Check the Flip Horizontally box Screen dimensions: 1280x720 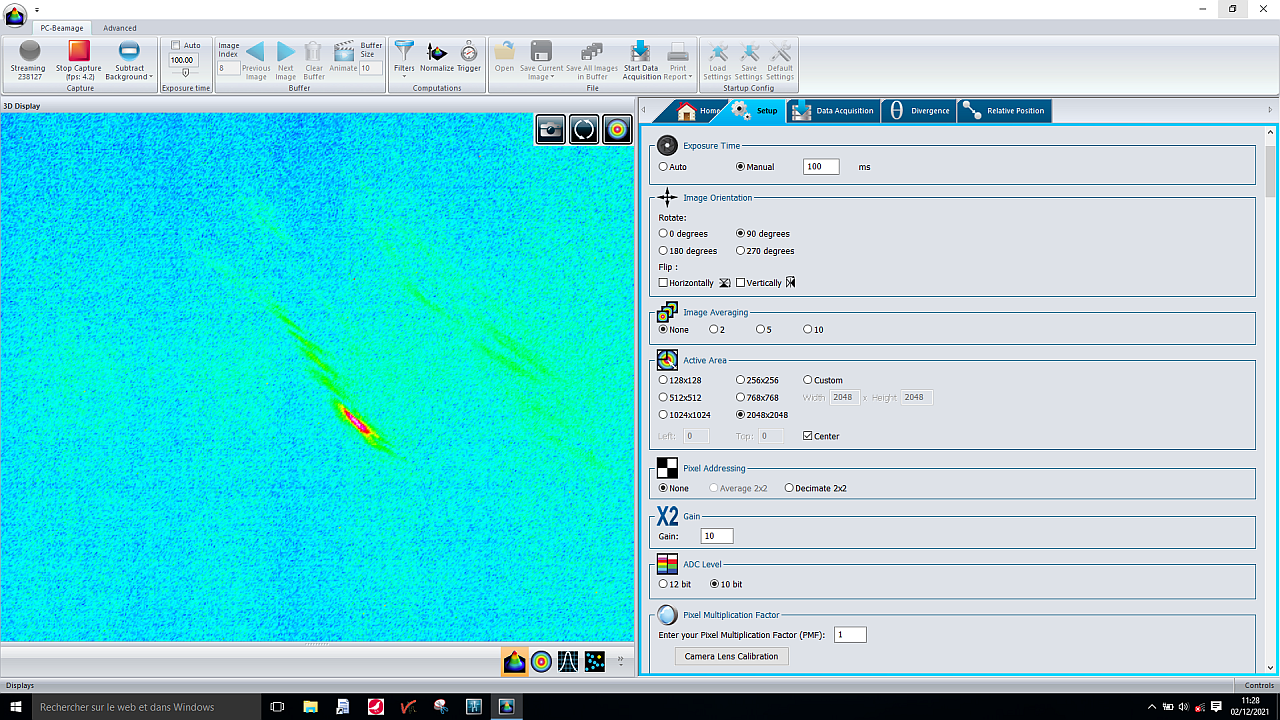[663, 283]
